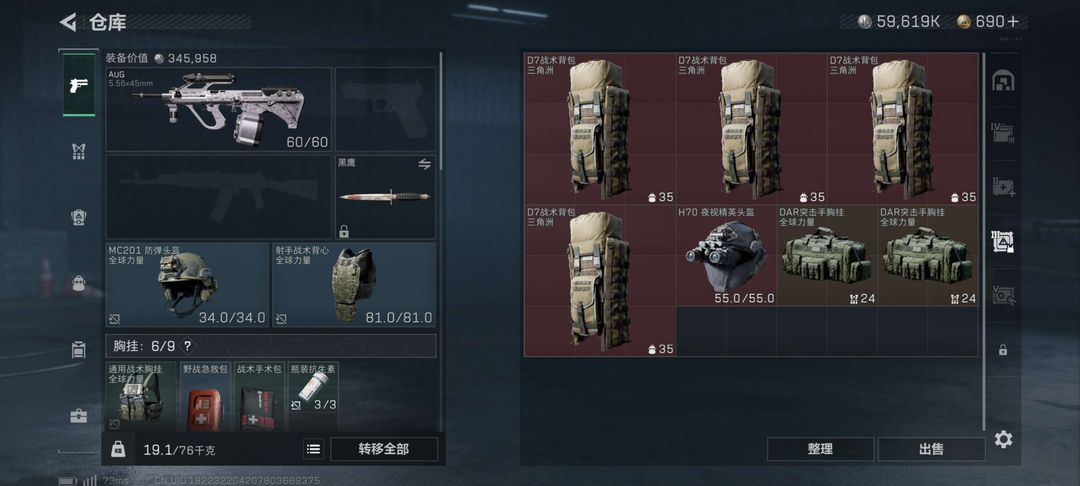
Task: Select the 射手战术背心 armor slot
Action: click(x=354, y=285)
